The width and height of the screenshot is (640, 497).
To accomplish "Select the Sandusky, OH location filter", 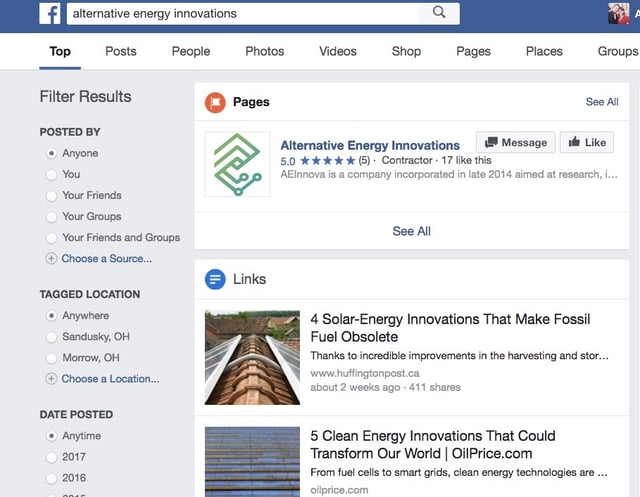I will pos(51,337).
